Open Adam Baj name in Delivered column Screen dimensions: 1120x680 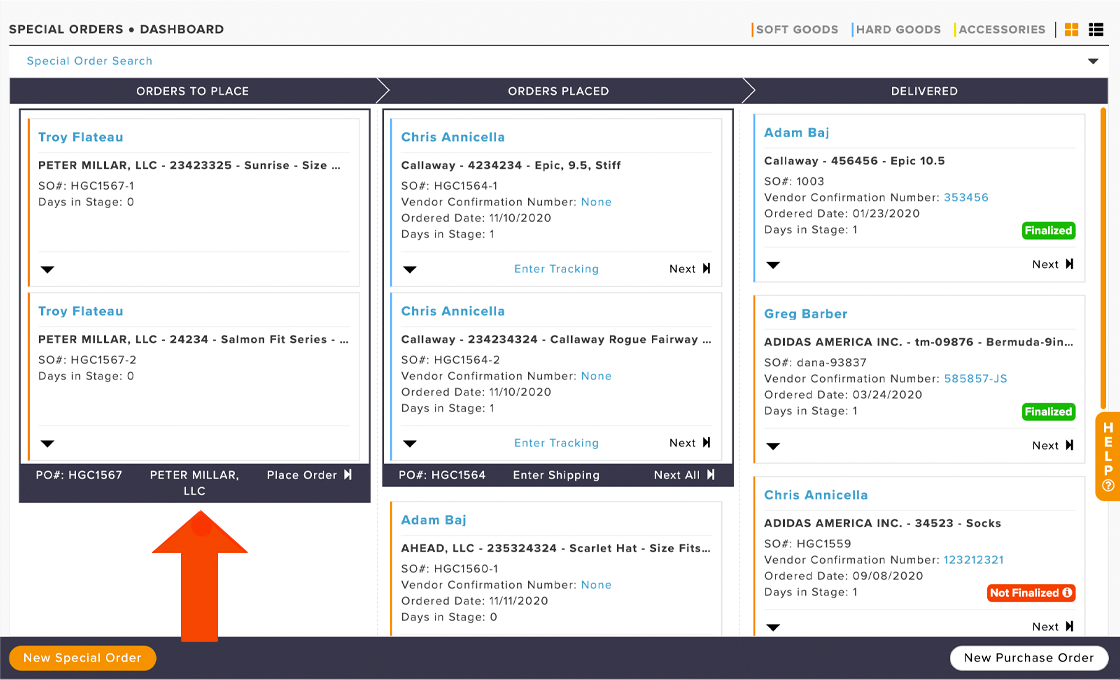point(796,133)
